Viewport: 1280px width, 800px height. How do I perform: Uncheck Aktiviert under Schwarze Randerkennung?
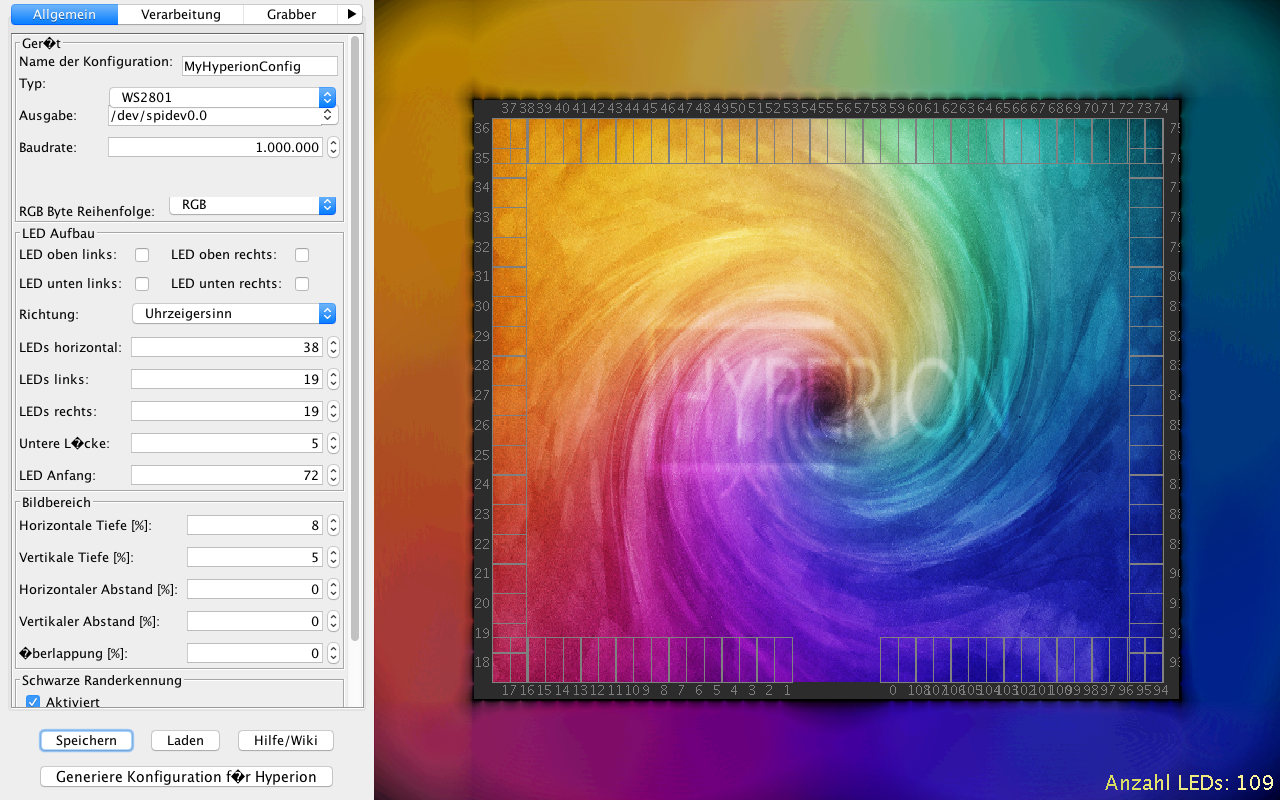pyautogui.click(x=33, y=702)
